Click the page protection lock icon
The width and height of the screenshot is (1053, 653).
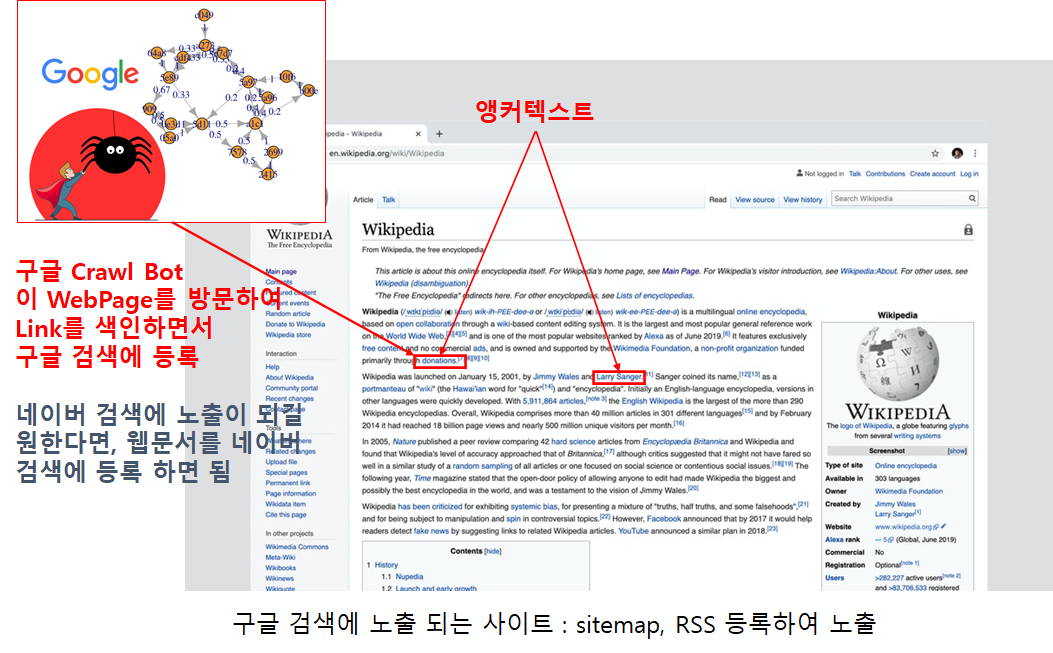pos(968,230)
